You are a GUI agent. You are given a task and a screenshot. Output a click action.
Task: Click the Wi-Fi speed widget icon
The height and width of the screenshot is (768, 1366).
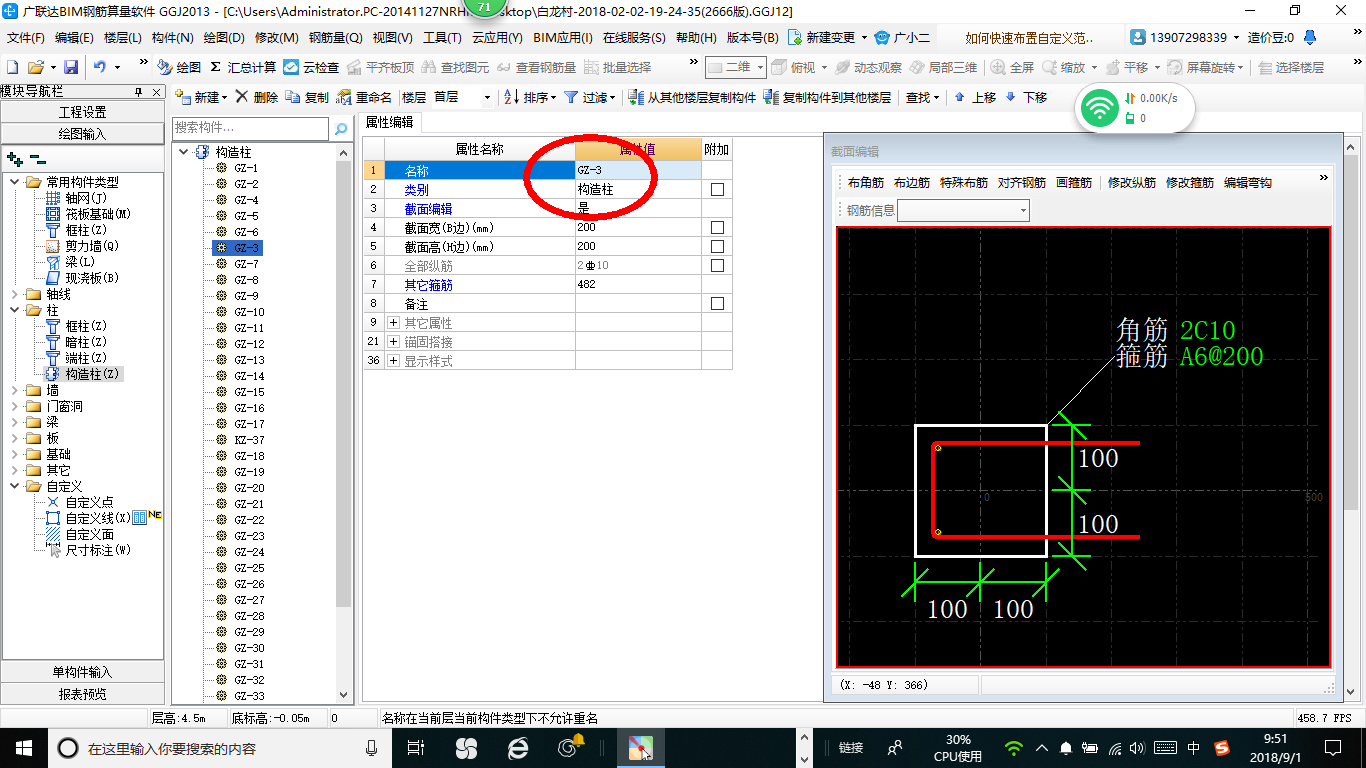pos(1100,108)
